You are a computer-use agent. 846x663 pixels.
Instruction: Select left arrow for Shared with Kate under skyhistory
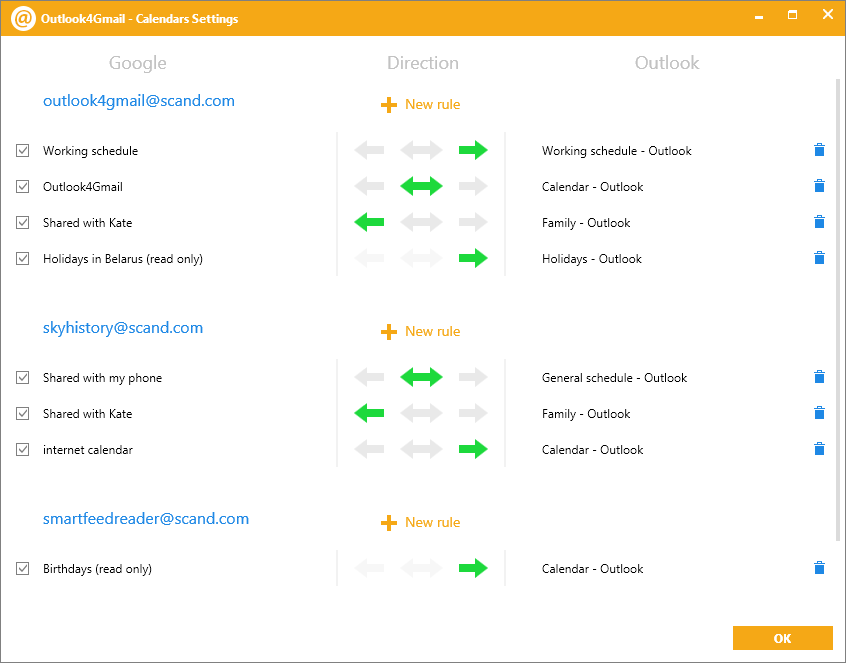point(369,413)
